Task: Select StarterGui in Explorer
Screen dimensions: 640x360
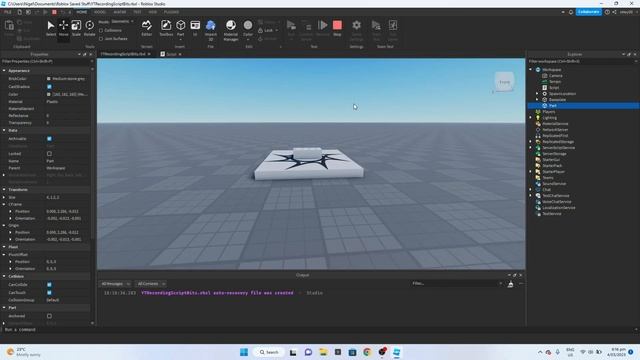Action: click(551, 160)
